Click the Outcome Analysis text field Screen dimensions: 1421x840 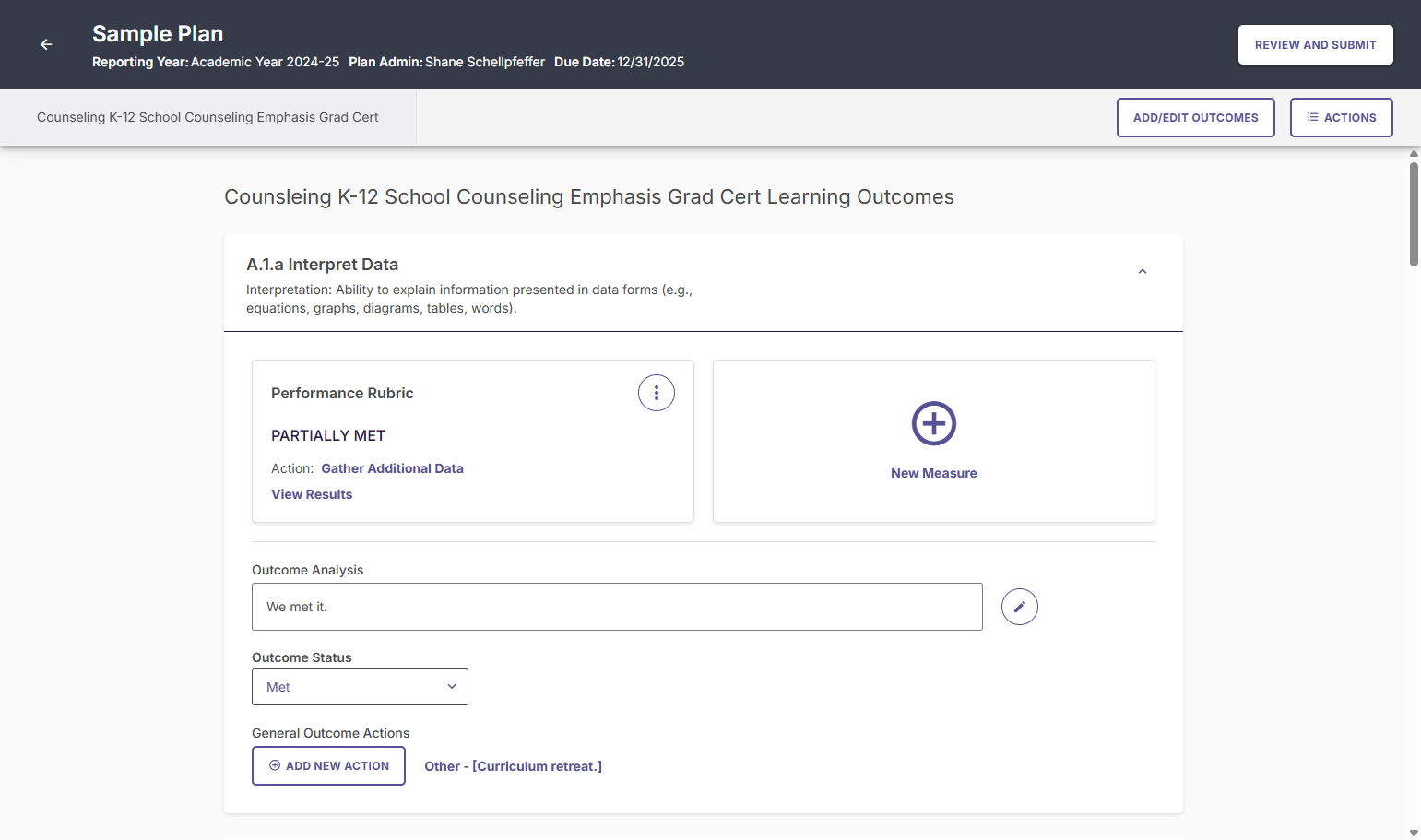(617, 607)
